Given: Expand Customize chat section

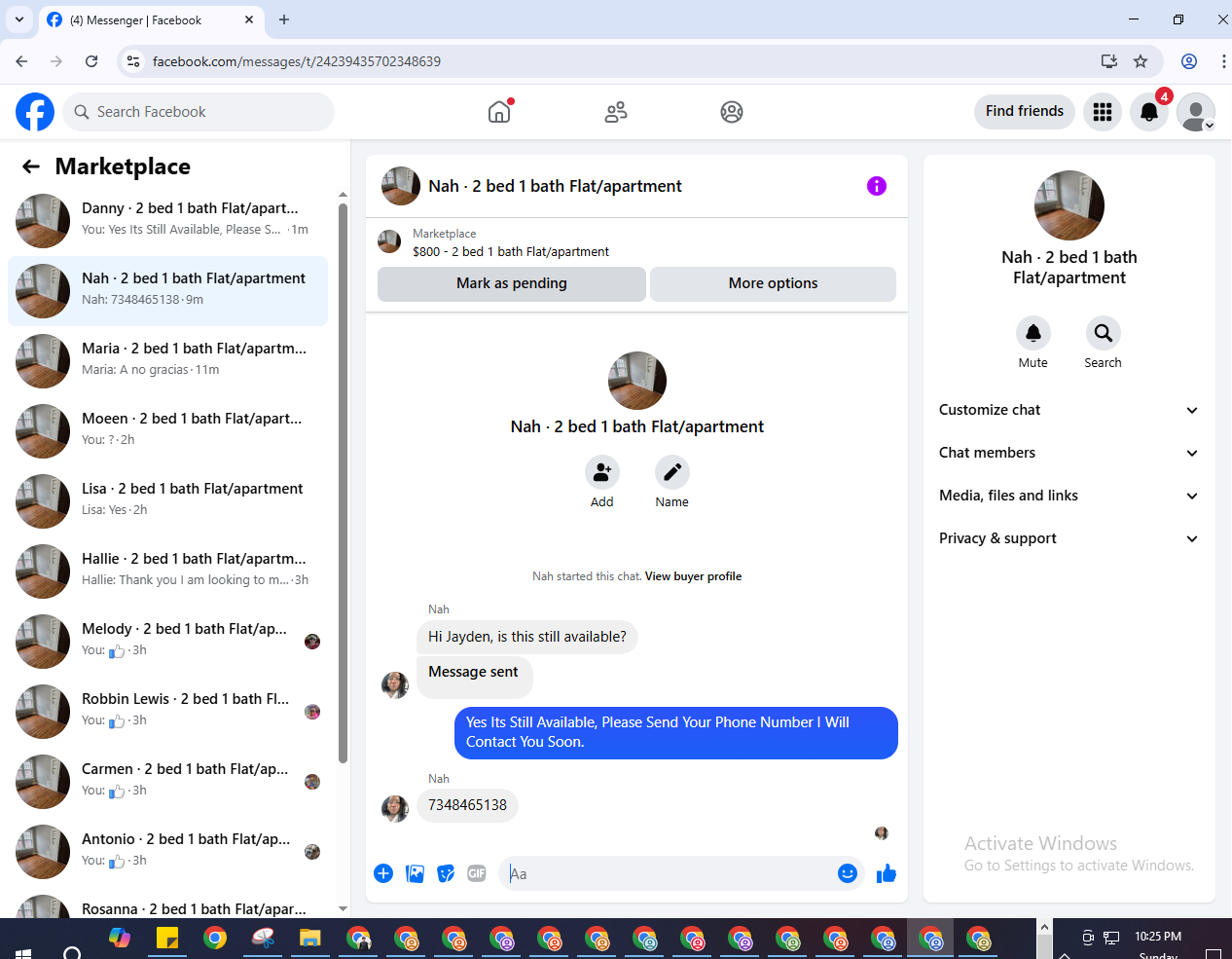Looking at the screenshot, I should (x=1069, y=410).
